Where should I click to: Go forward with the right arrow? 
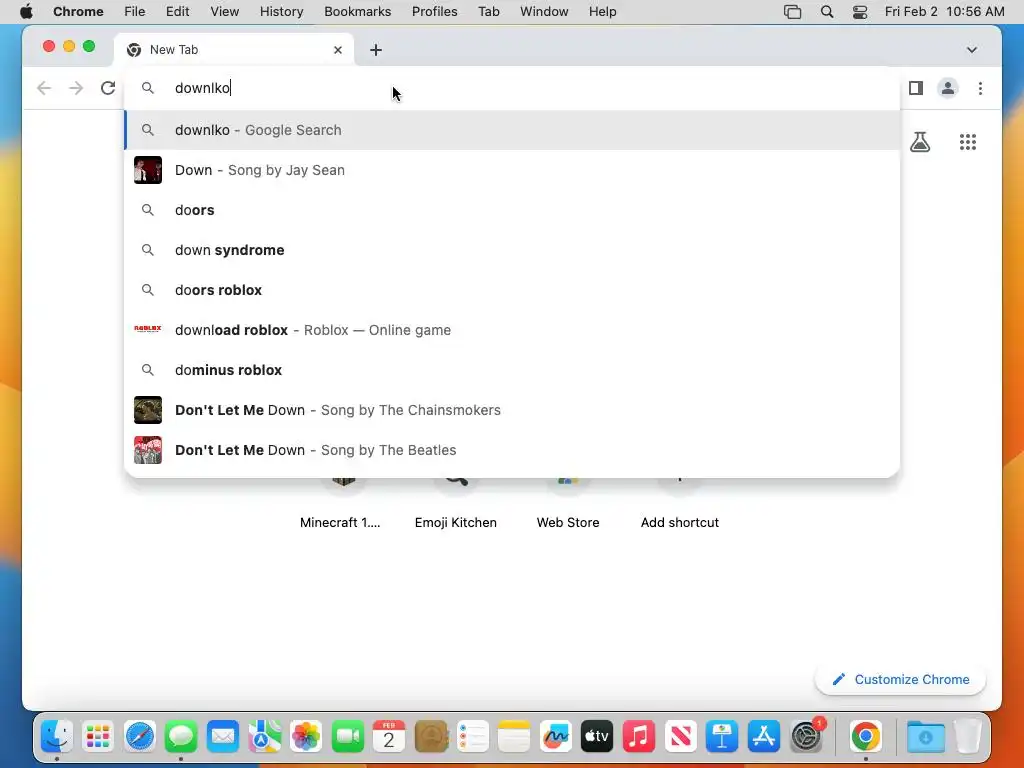point(76,88)
